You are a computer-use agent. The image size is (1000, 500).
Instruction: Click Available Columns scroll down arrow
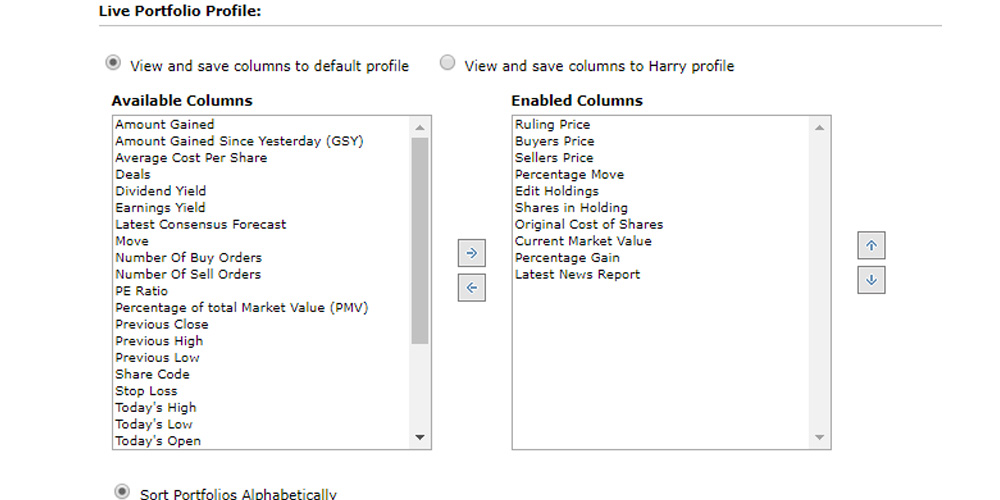[420, 438]
